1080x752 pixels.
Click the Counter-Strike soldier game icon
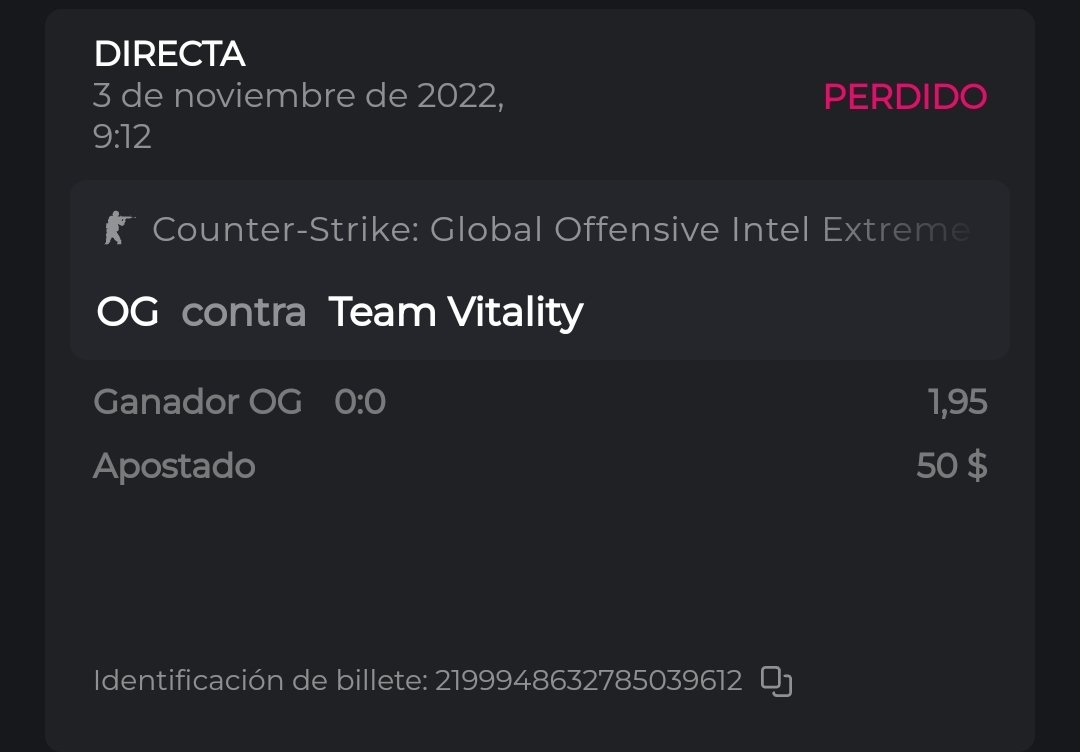click(x=119, y=229)
